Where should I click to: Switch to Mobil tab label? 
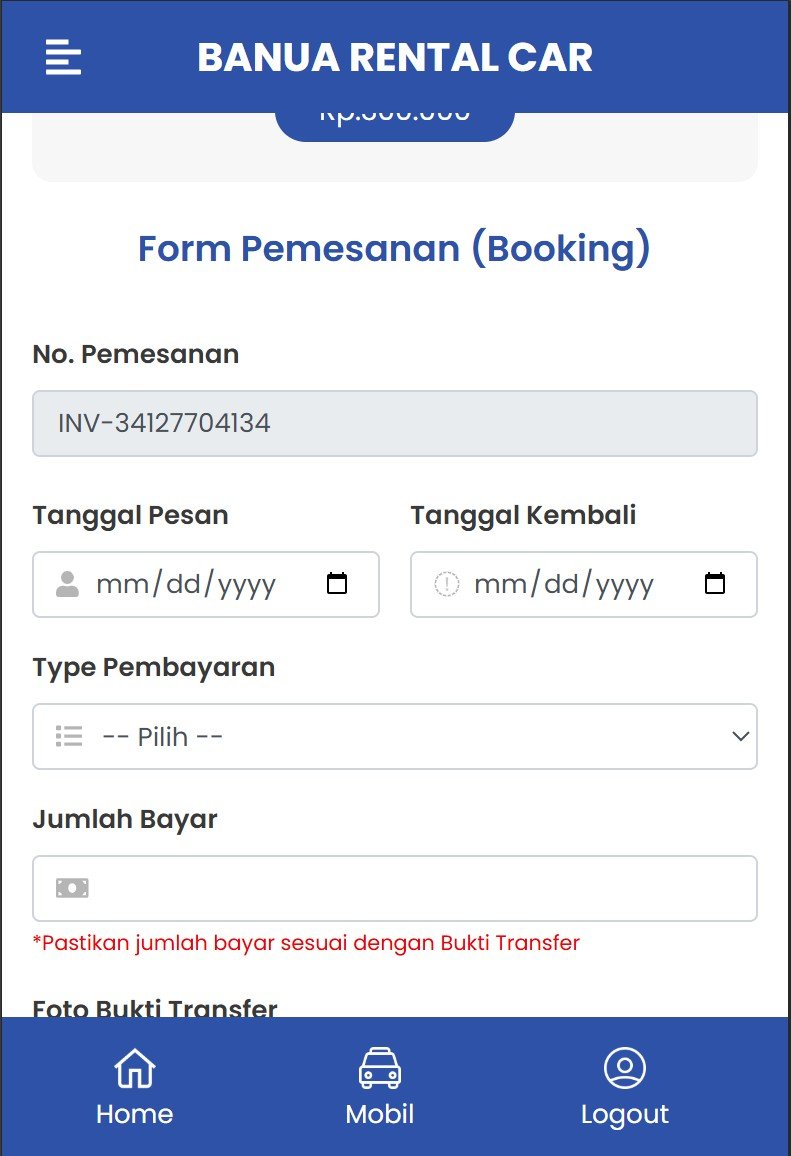click(x=380, y=1114)
